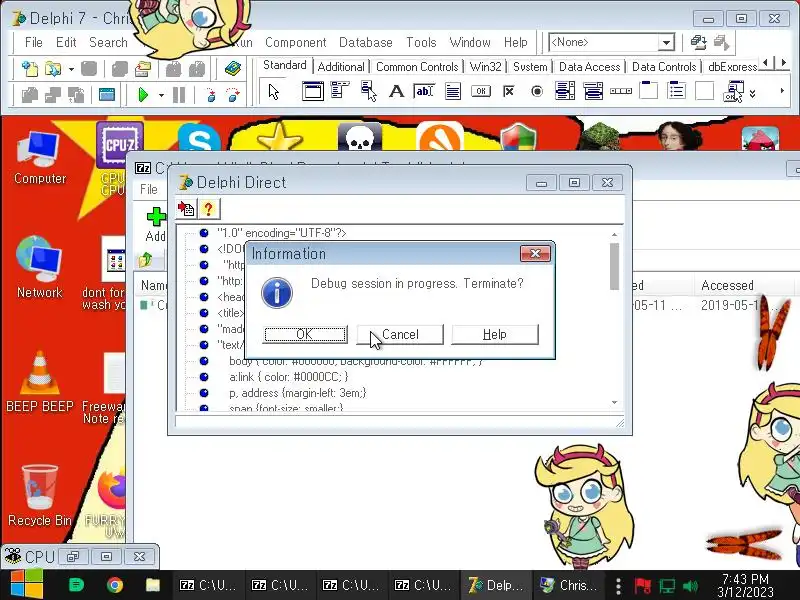Select the Edit component icon

[x=424, y=92]
